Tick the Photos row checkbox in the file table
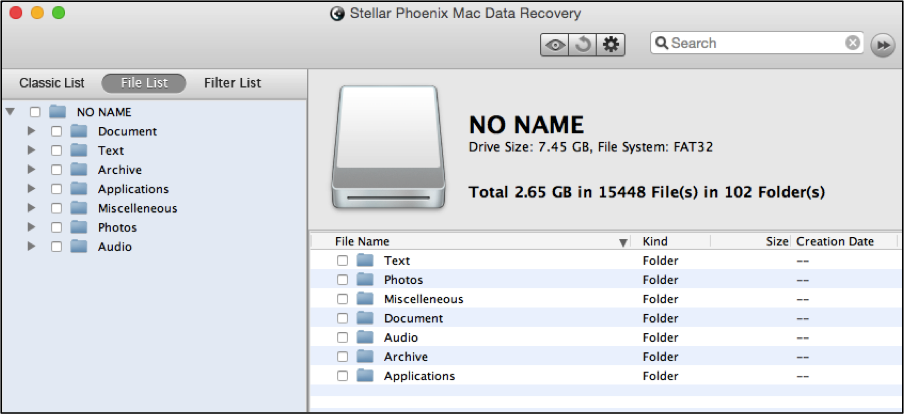Viewport: 904px width, 414px height. pos(342,280)
